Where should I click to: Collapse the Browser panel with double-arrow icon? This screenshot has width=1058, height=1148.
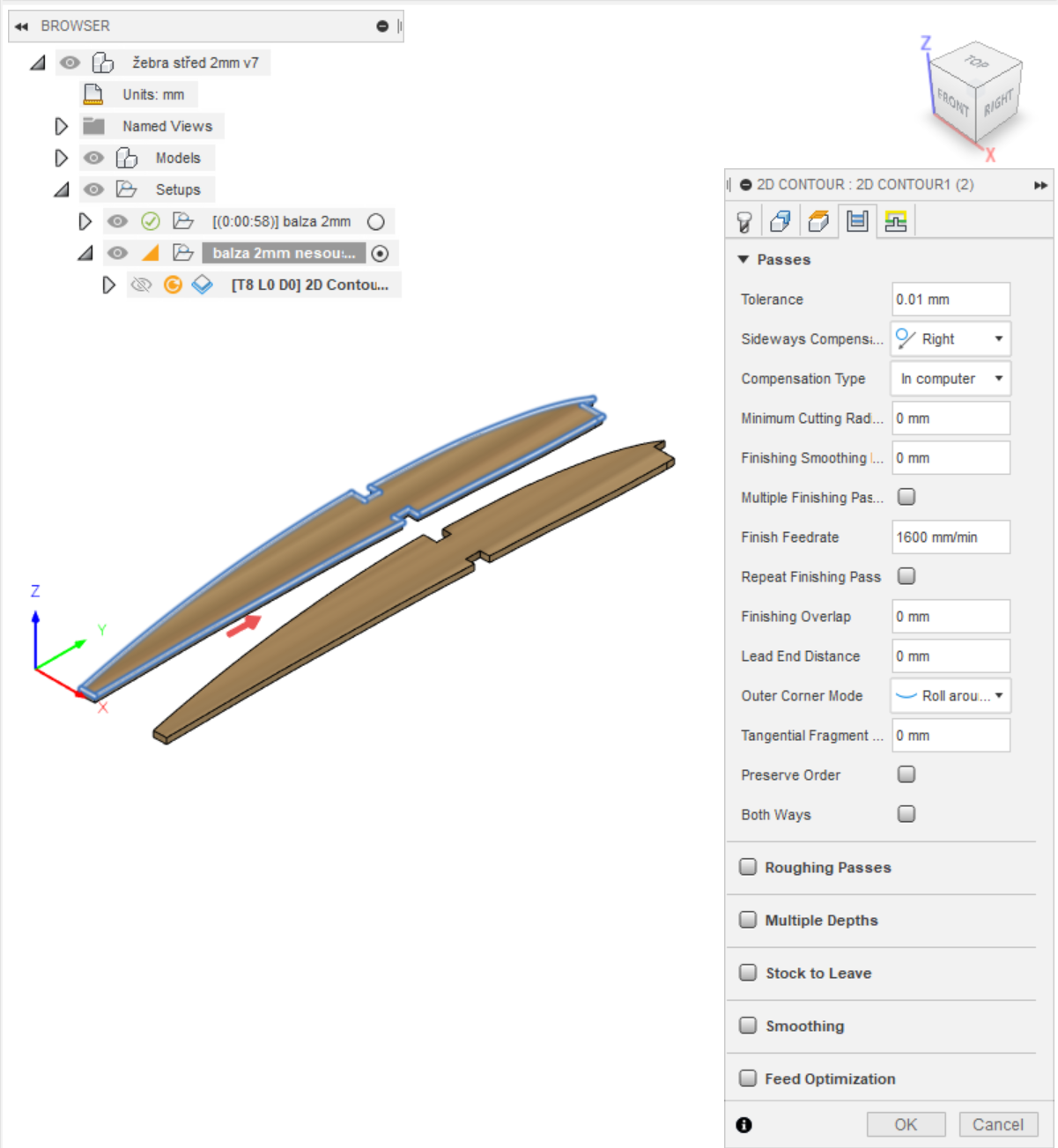pyautogui.click(x=21, y=26)
